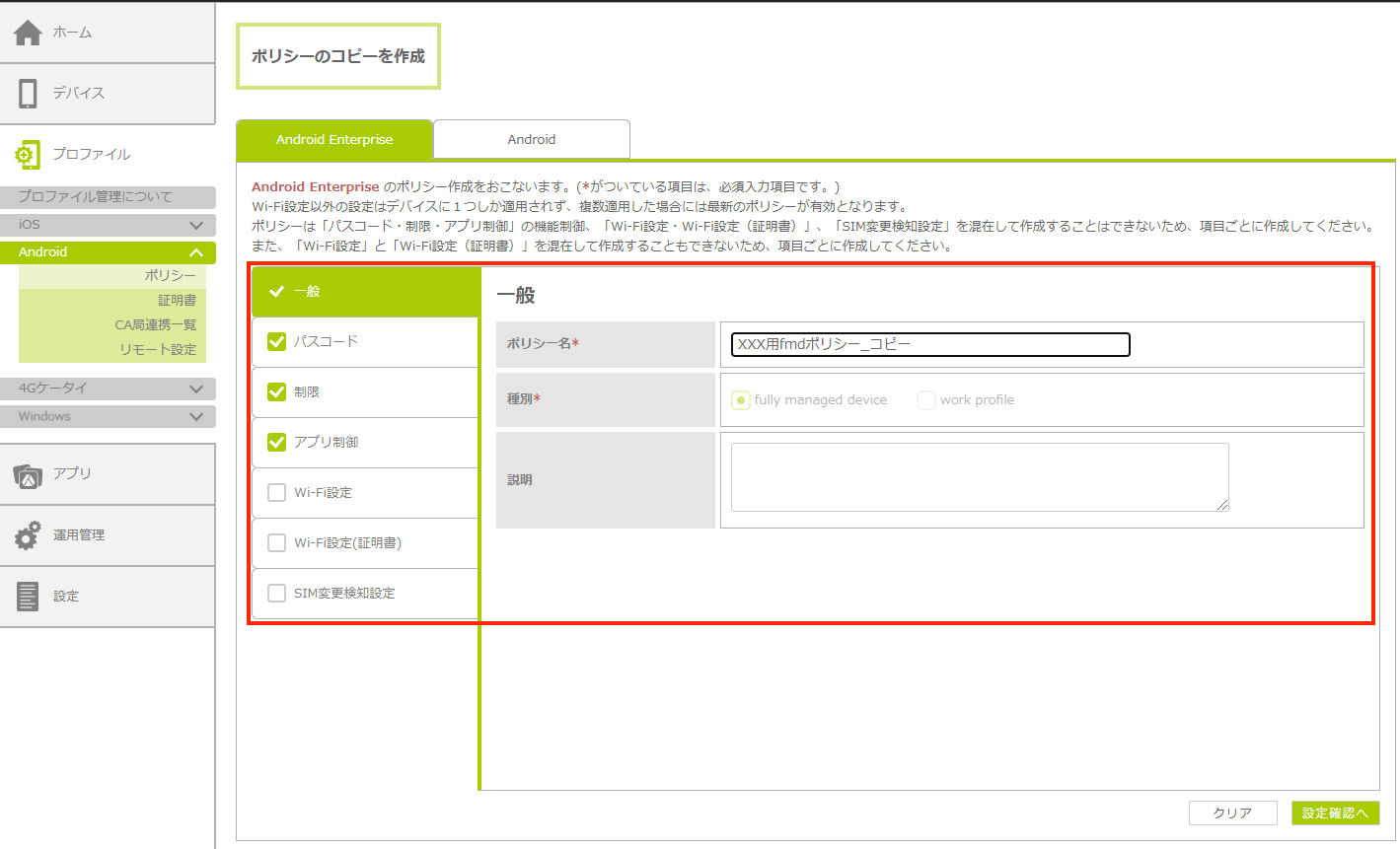Click the Home house icon
Image resolution: width=1400 pixels, height=849 pixels.
[x=28, y=33]
